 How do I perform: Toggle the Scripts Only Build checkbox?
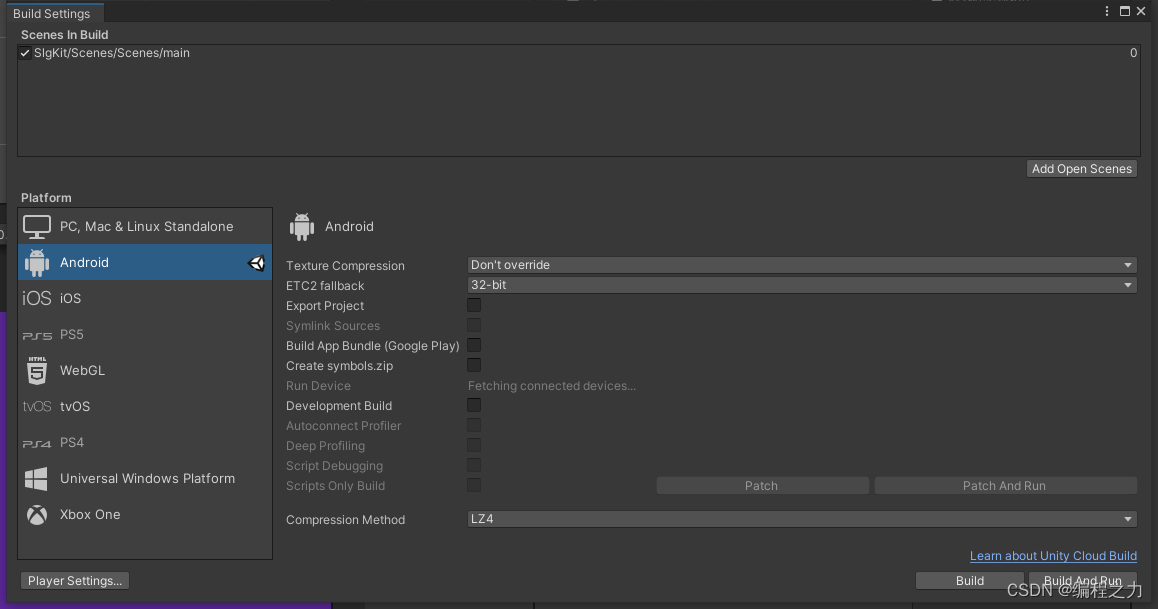point(474,485)
